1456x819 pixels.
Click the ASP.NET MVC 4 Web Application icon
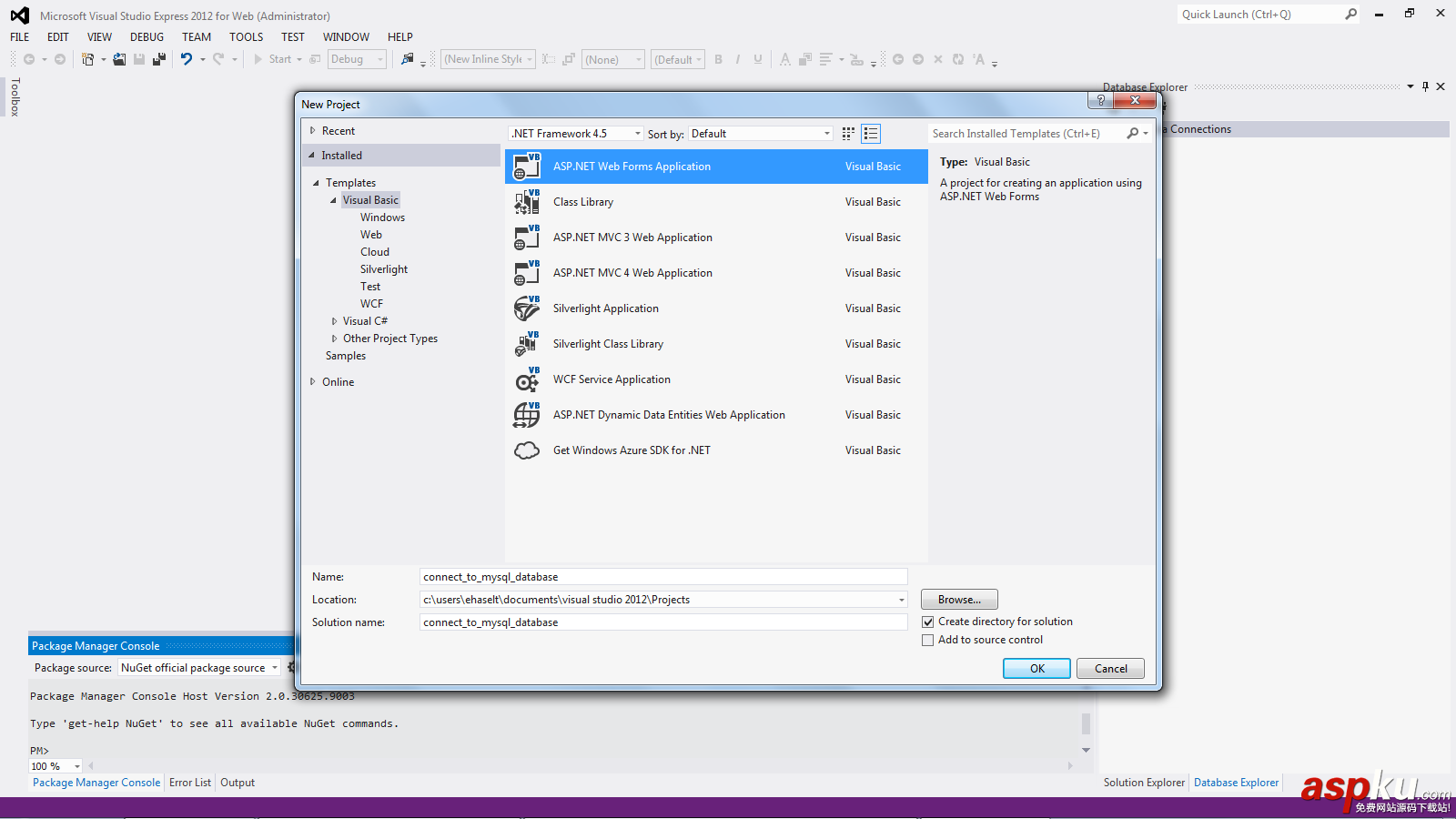tap(527, 273)
